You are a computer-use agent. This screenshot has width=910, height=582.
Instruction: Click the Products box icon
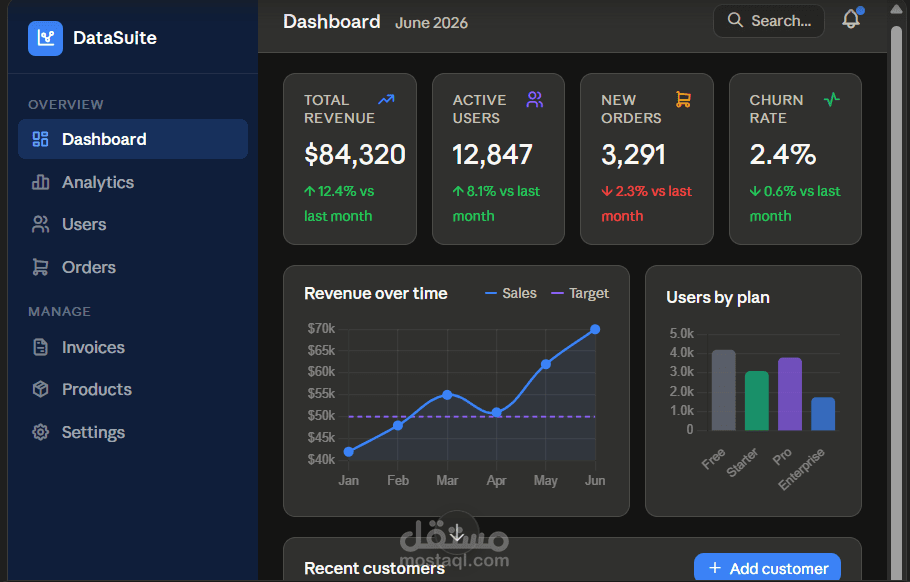click(40, 389)
